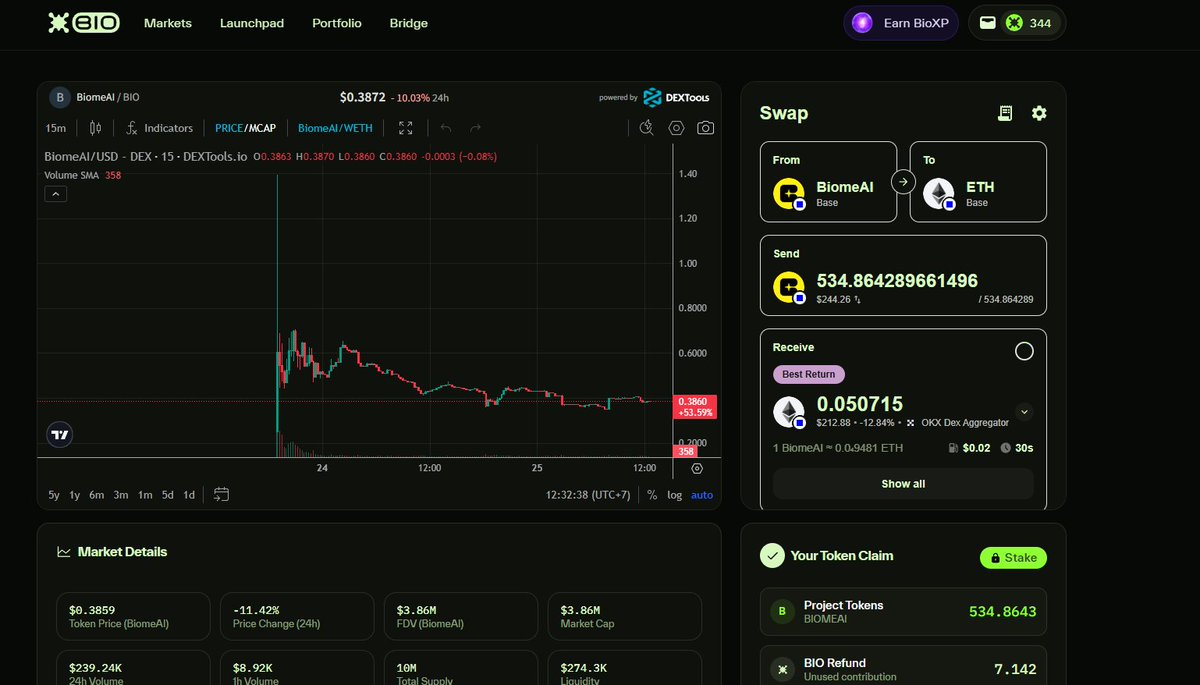Click the BiomeAI / BIO token avatar
1200x685 pixels.
[x=59, y=97]
